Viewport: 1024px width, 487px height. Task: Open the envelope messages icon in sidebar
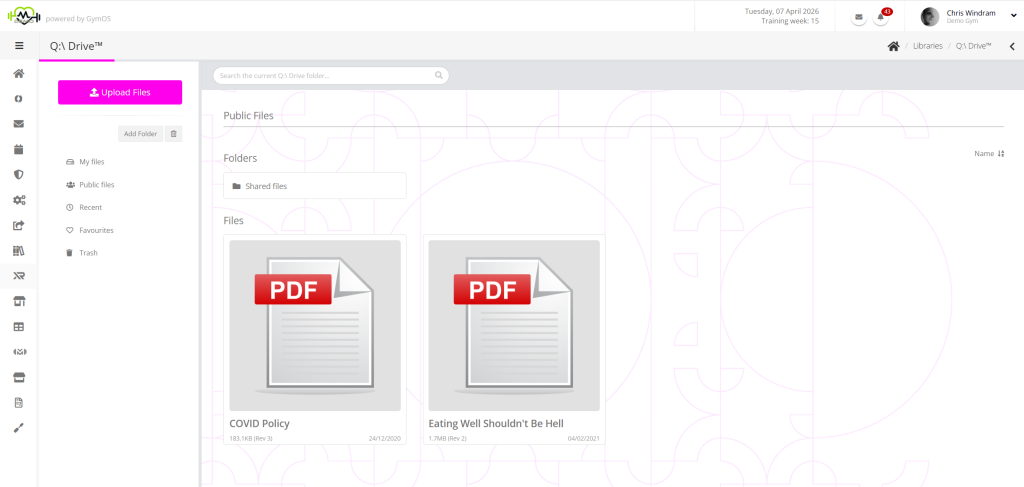18,124
